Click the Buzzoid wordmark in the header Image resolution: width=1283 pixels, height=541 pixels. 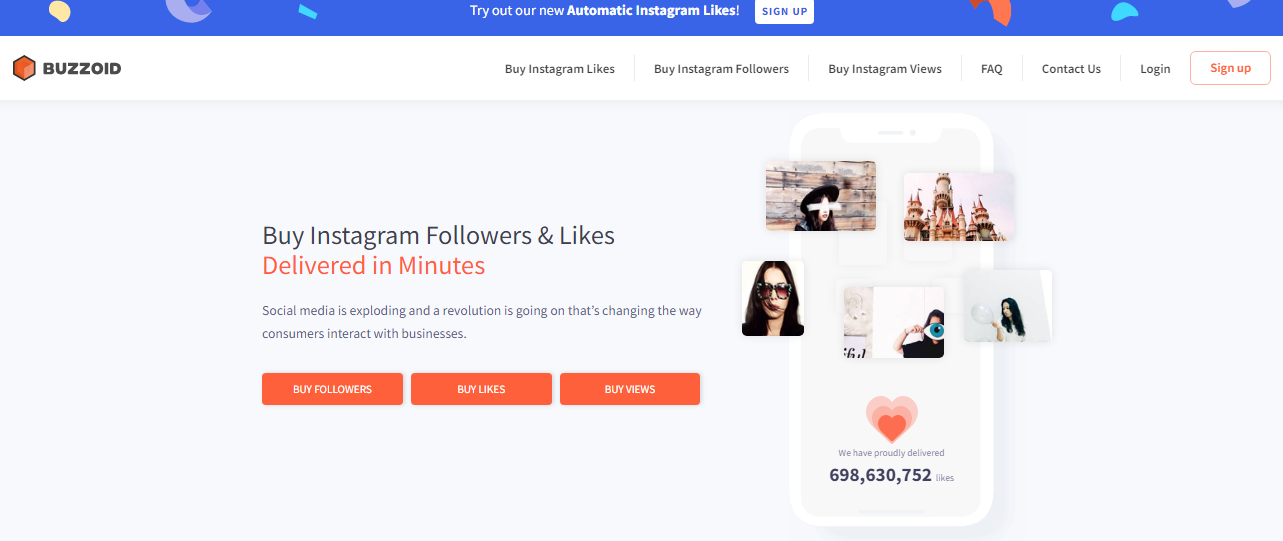point(82,69)
